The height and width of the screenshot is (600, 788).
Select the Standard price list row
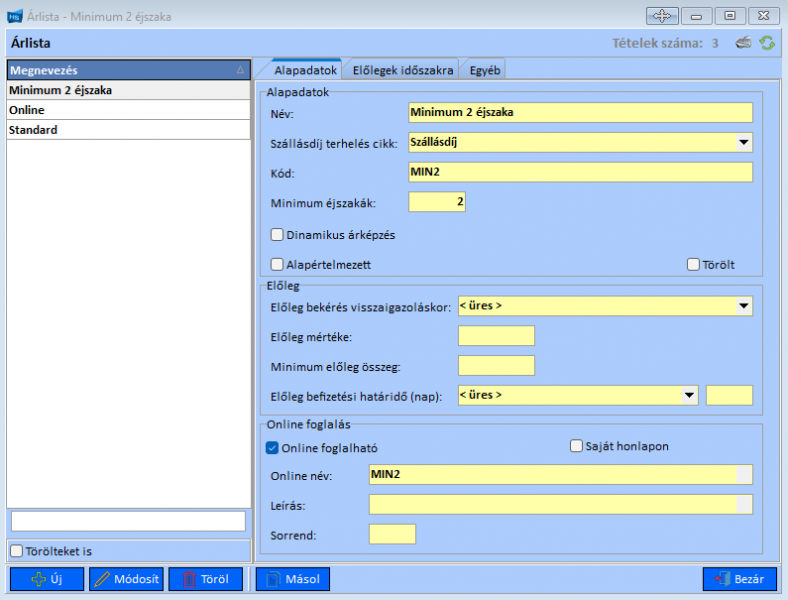pos(129,130)
